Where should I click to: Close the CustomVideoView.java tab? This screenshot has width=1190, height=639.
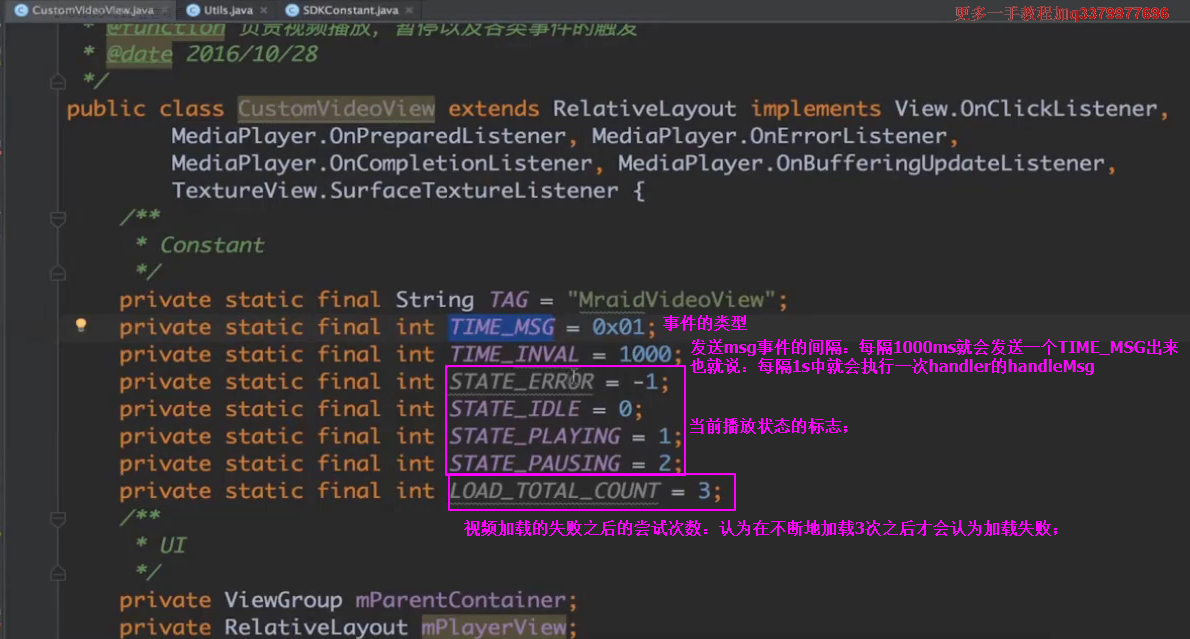pyautogui.click(x=164, y=10)
